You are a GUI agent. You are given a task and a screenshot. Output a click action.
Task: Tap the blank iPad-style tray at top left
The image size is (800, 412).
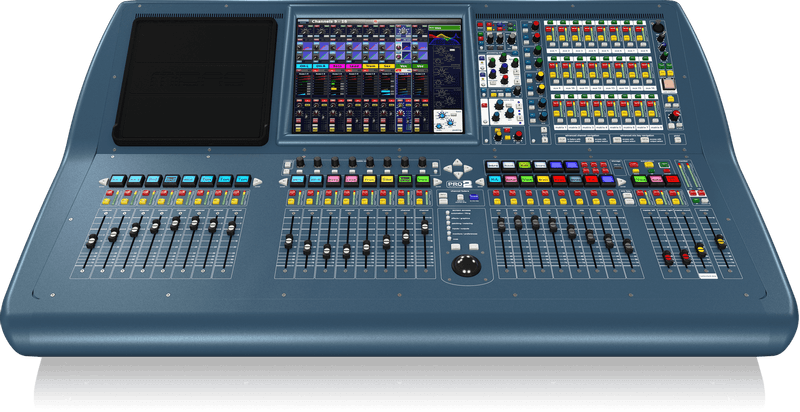coord(194,80)
